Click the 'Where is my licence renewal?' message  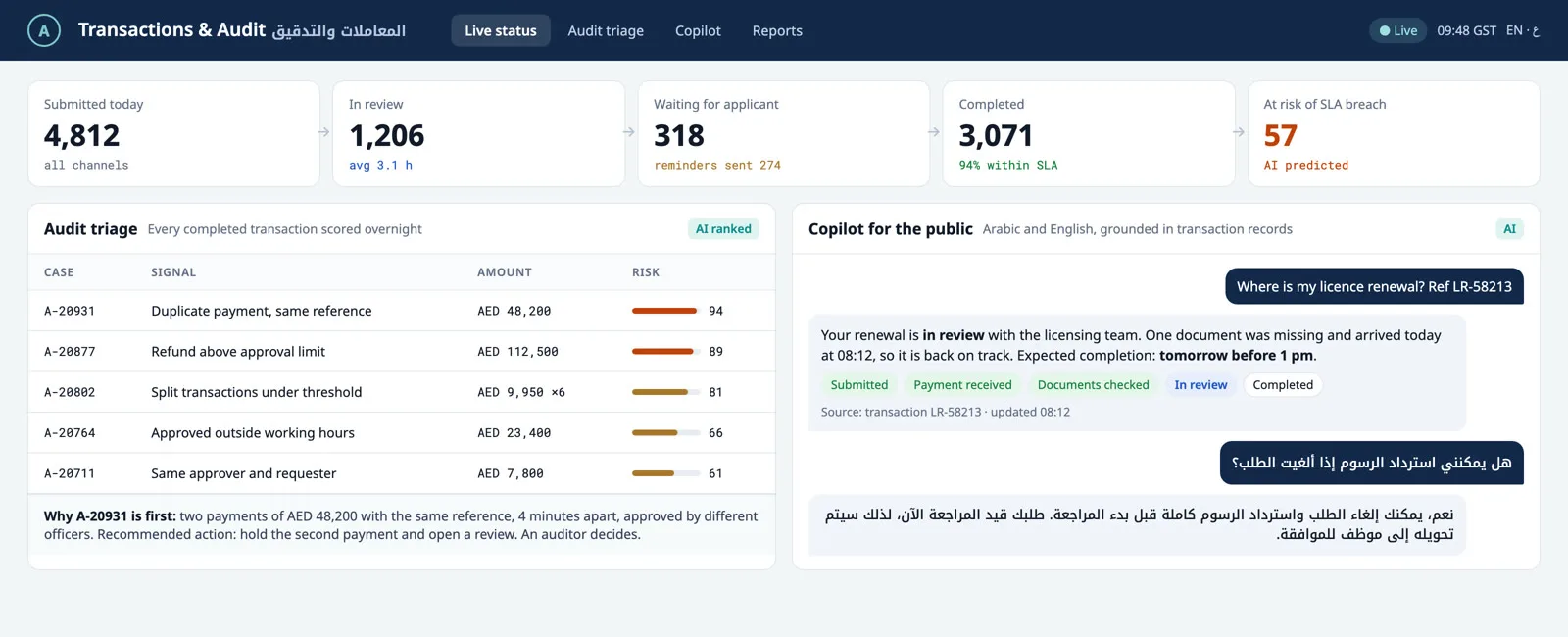[x=1374, y=286]
